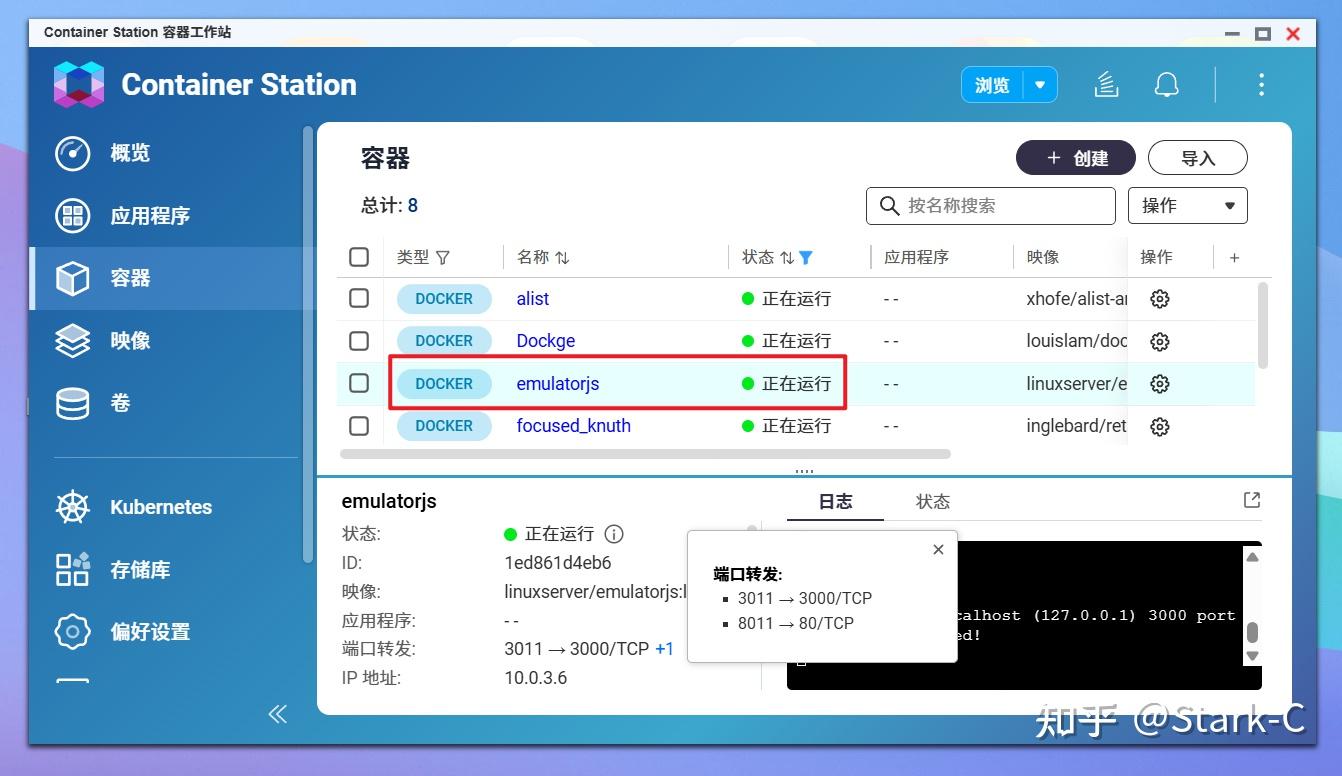Open the emulatorjs container link
This screenshot has height=776, width=1342.
coord(557,383)
